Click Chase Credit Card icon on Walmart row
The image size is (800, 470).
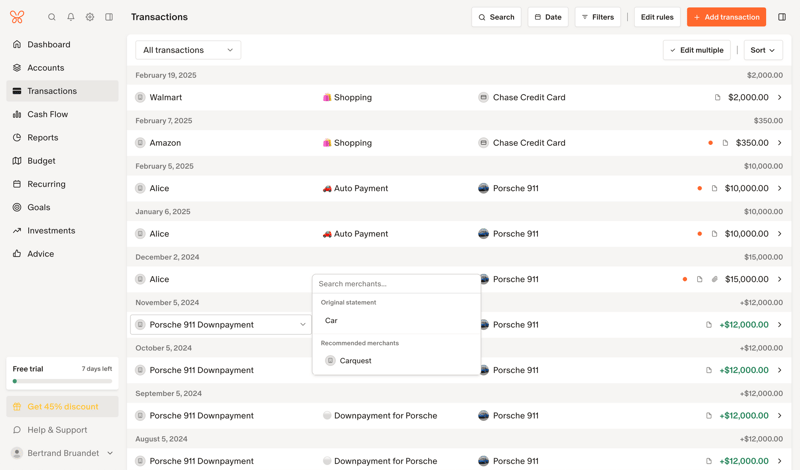(x=483, y=97)
